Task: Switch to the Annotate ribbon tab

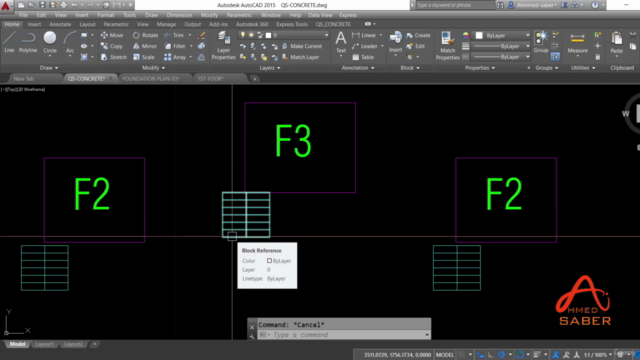Action: (x=60, y=24)
